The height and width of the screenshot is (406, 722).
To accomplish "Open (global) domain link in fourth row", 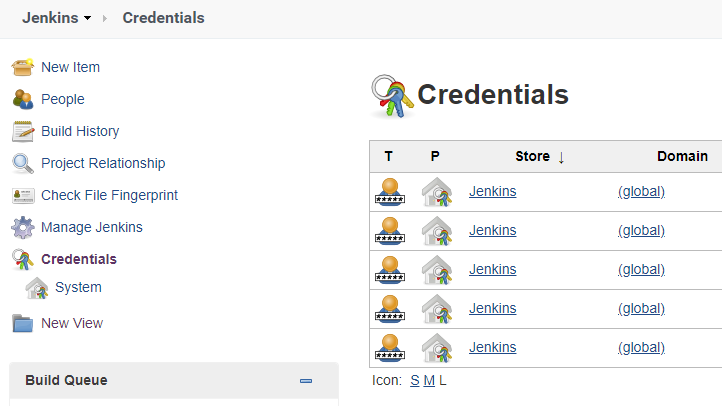I will [x=641, y=308].
